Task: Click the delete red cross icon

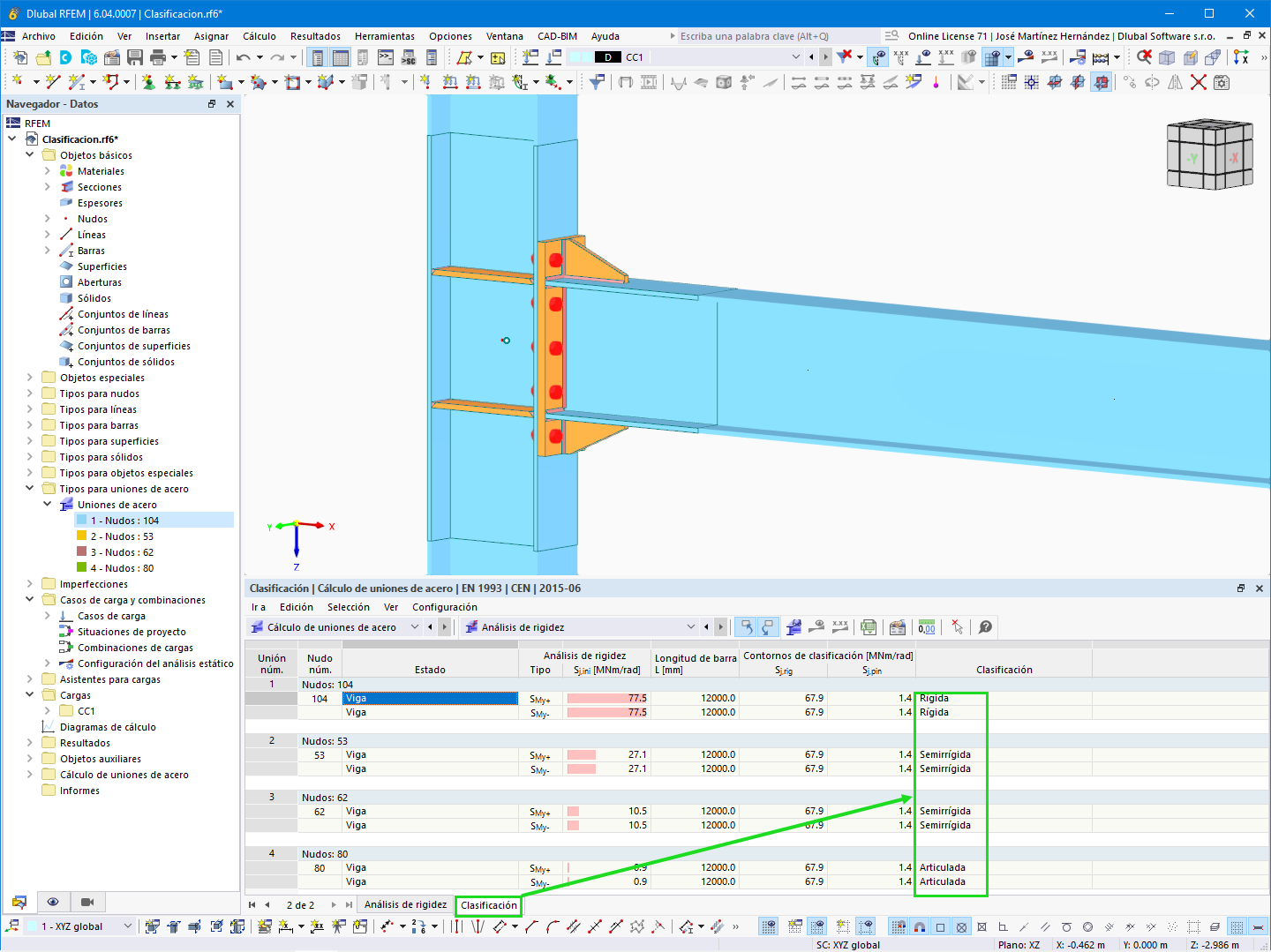Action: pos(1198,82)
